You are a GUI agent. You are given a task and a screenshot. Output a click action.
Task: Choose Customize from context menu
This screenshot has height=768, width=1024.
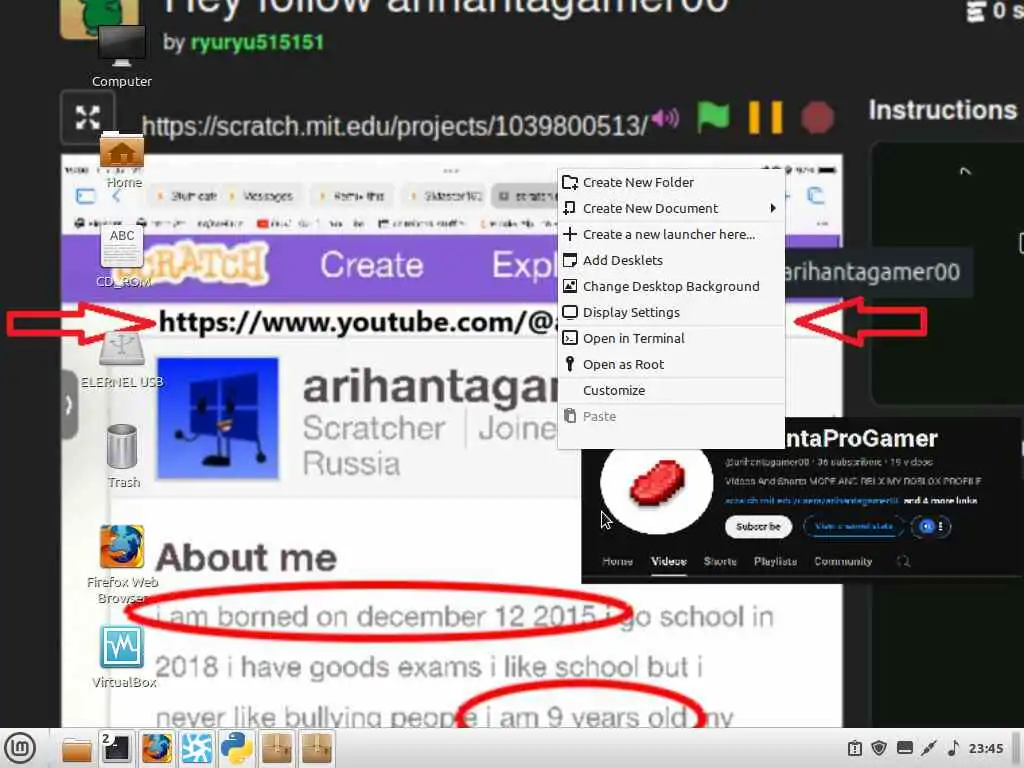[x=671, y=391]
